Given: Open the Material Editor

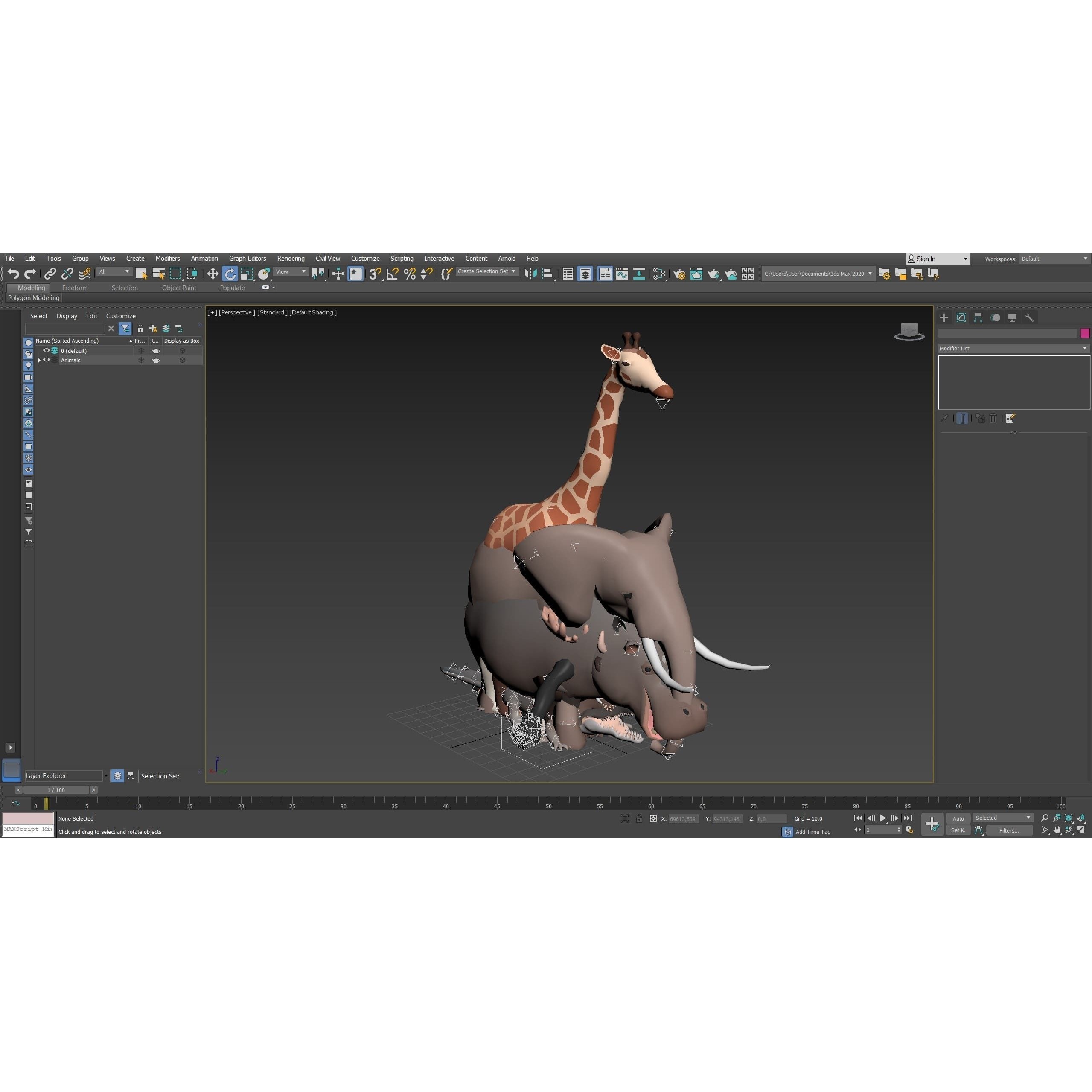Looking at the screenshot, I should tap(659, 274).
